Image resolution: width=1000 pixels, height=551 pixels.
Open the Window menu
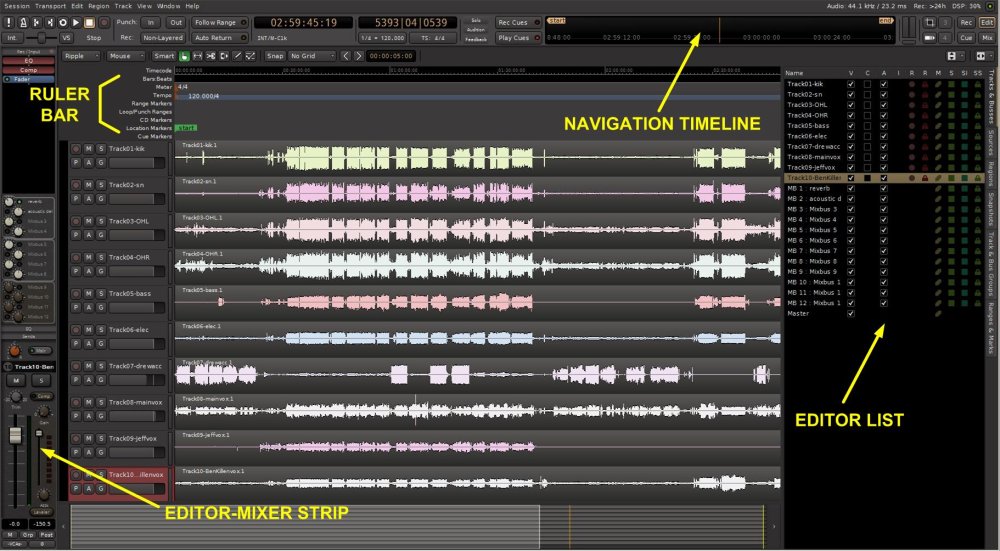point(168,6)
